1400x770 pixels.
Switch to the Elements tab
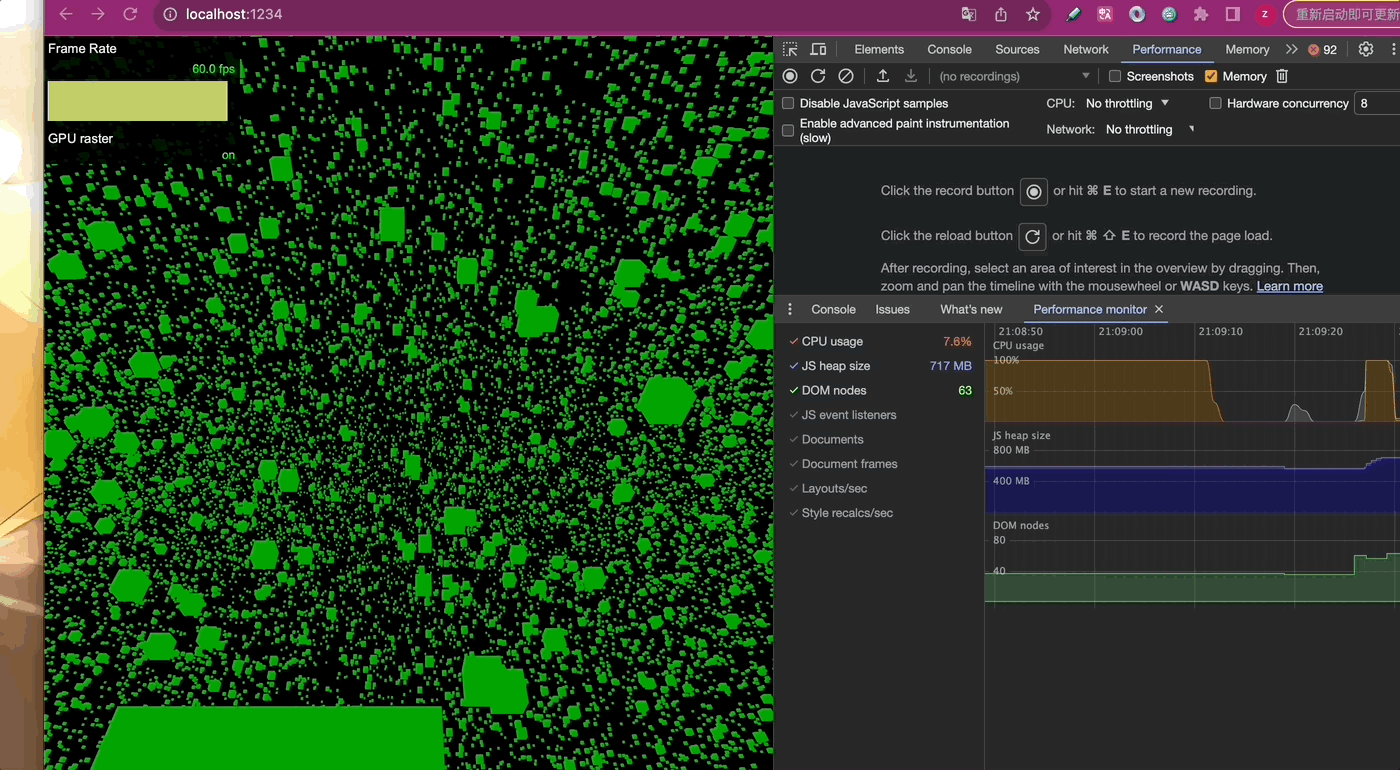[x=879, y=49]
